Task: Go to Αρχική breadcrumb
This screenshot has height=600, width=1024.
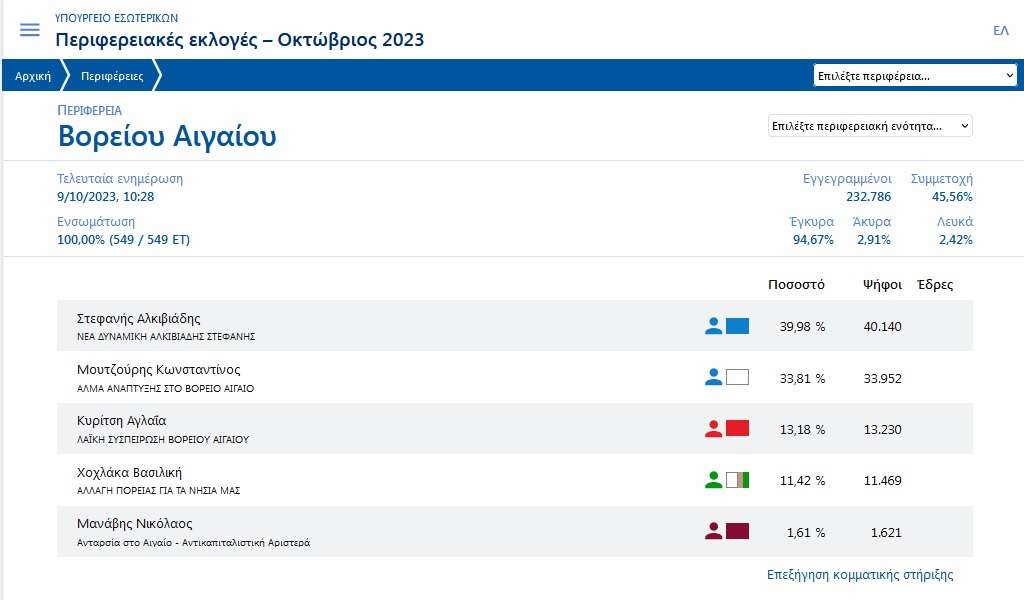Action: point(33,76)
